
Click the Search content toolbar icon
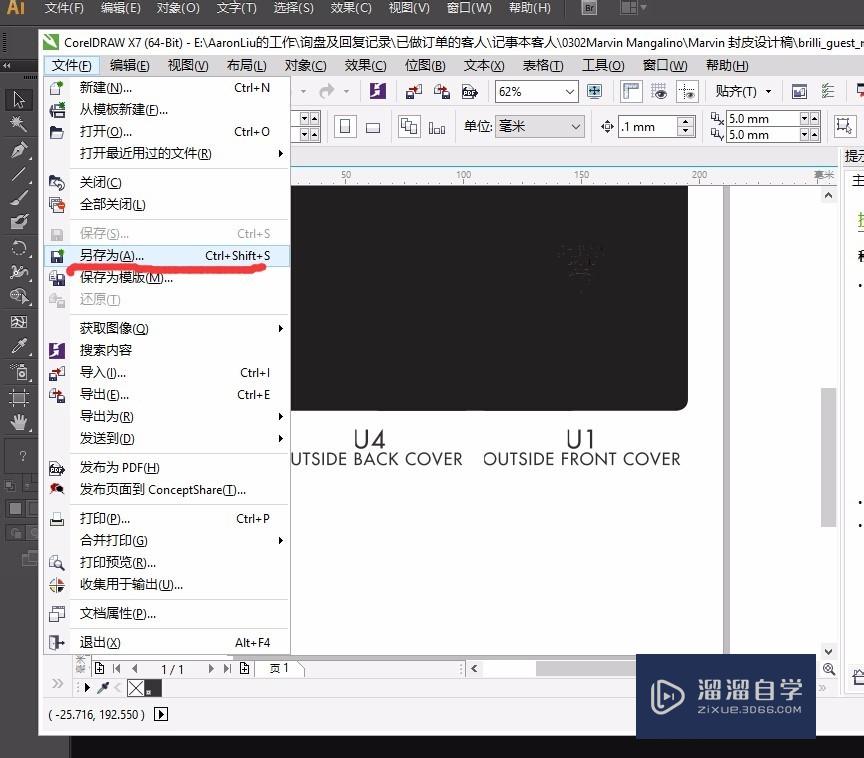coord(377,91)
